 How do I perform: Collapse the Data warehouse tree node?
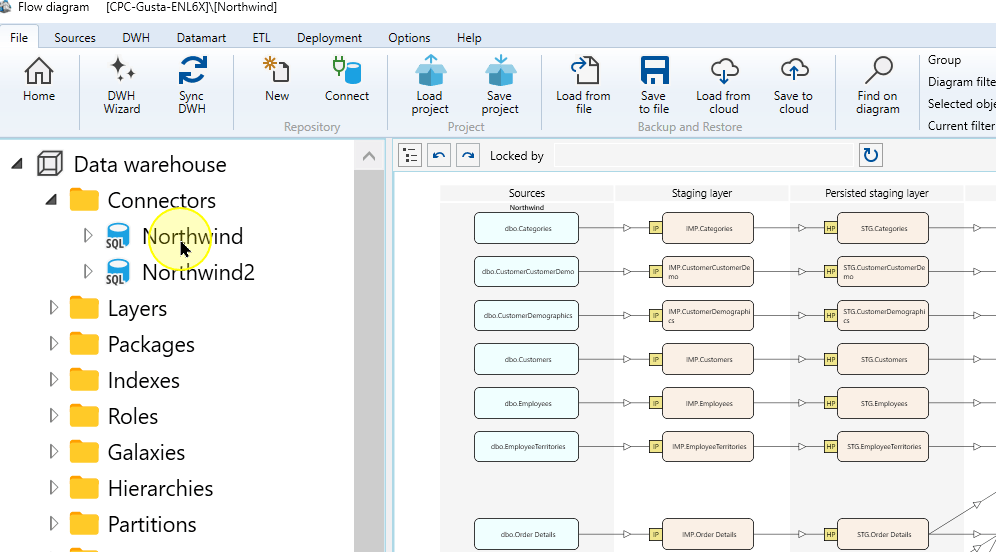tap(17, 165)
